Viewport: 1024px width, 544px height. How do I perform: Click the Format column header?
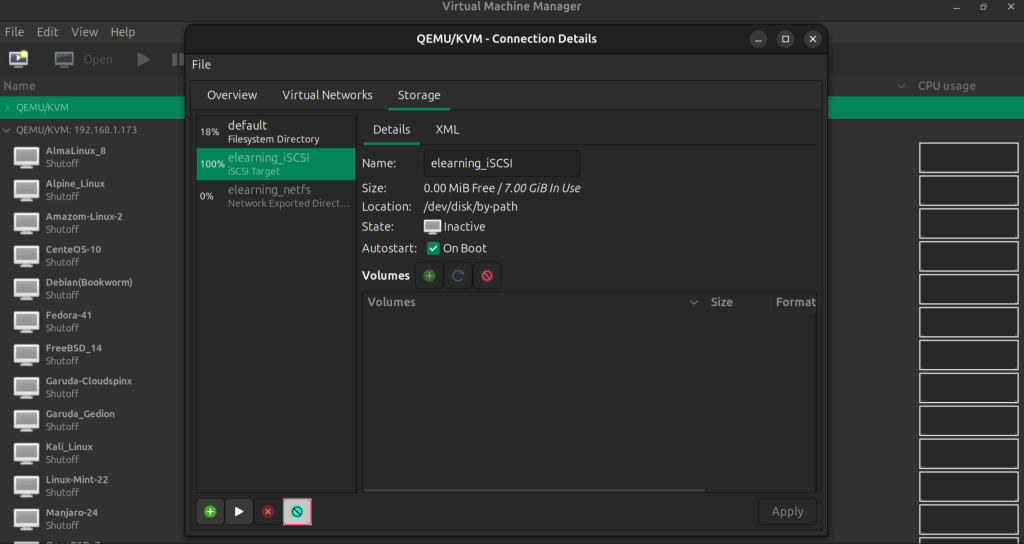coord(794,302)
